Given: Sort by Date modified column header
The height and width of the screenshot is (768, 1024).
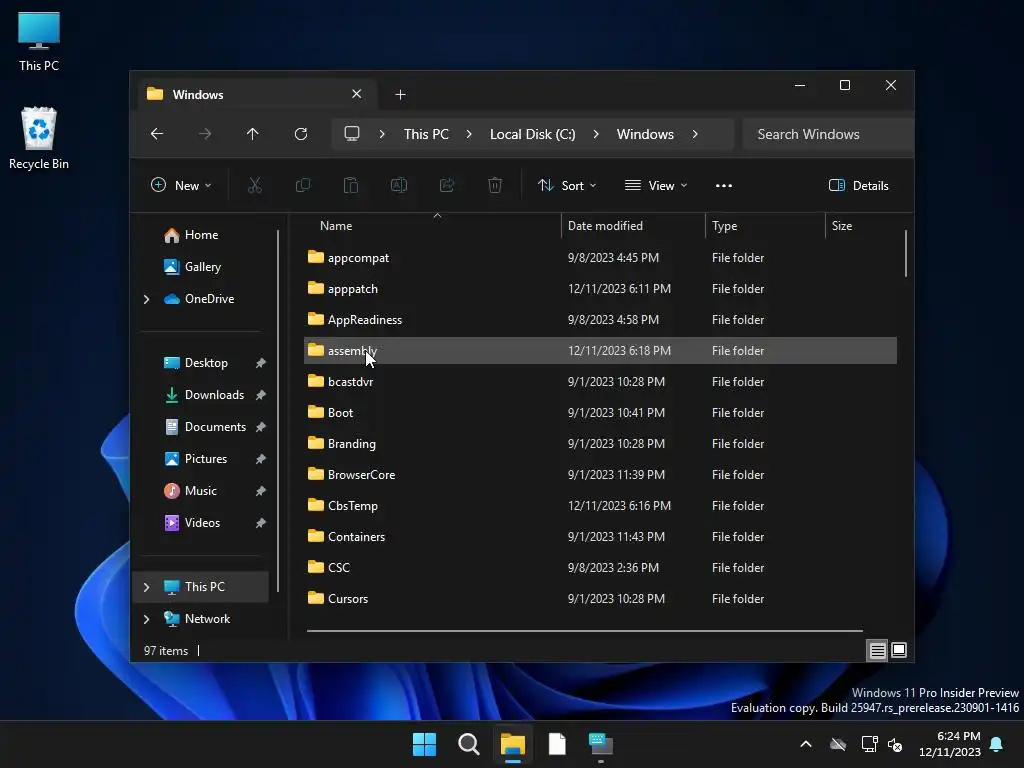Looking at the screenshot, I should coord(605,226).
